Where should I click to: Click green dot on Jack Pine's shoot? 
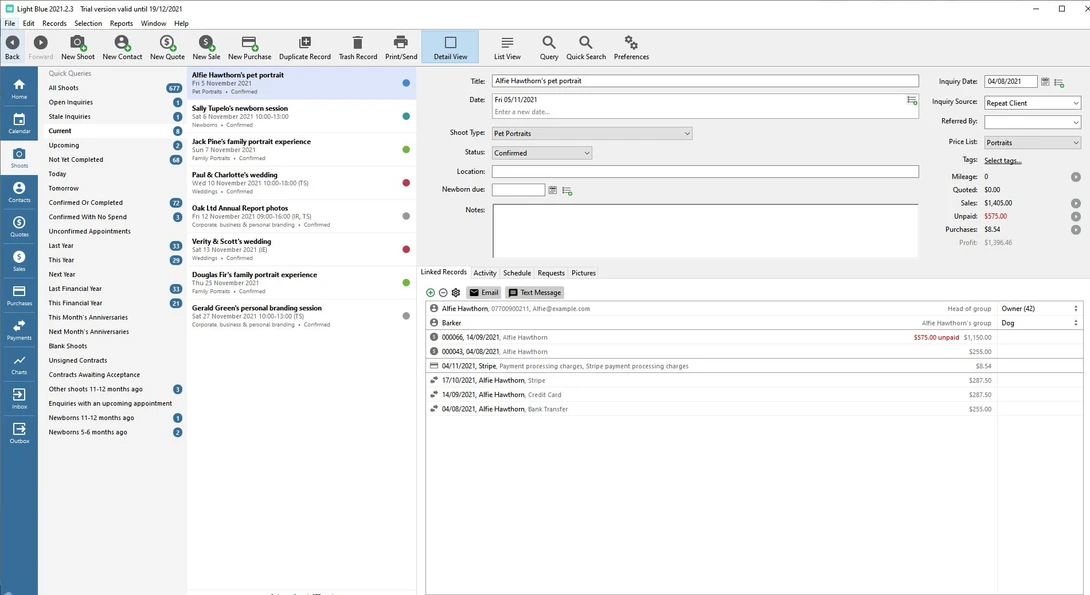pos(406,149)
